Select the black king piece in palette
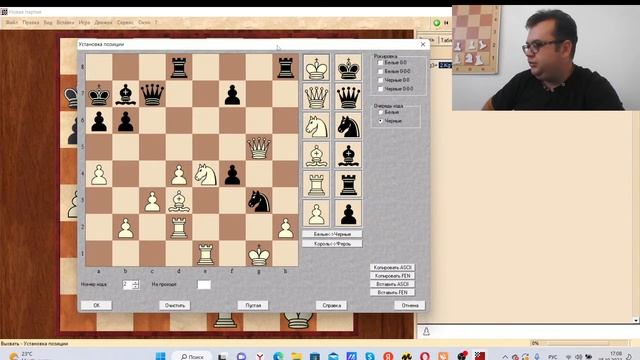The width and height of the screenshot is (640, 360). [x=348, y=67]
